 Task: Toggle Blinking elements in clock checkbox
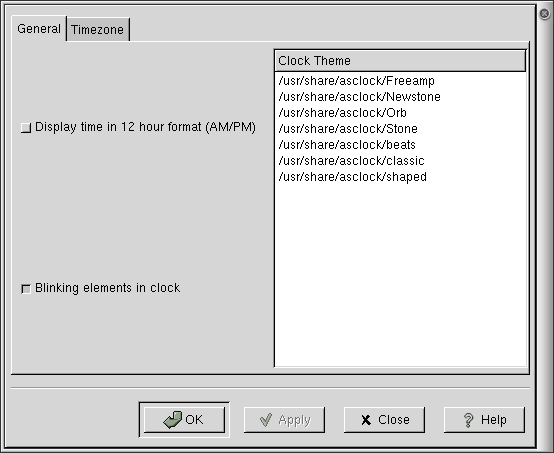click(x=26, y=289)
